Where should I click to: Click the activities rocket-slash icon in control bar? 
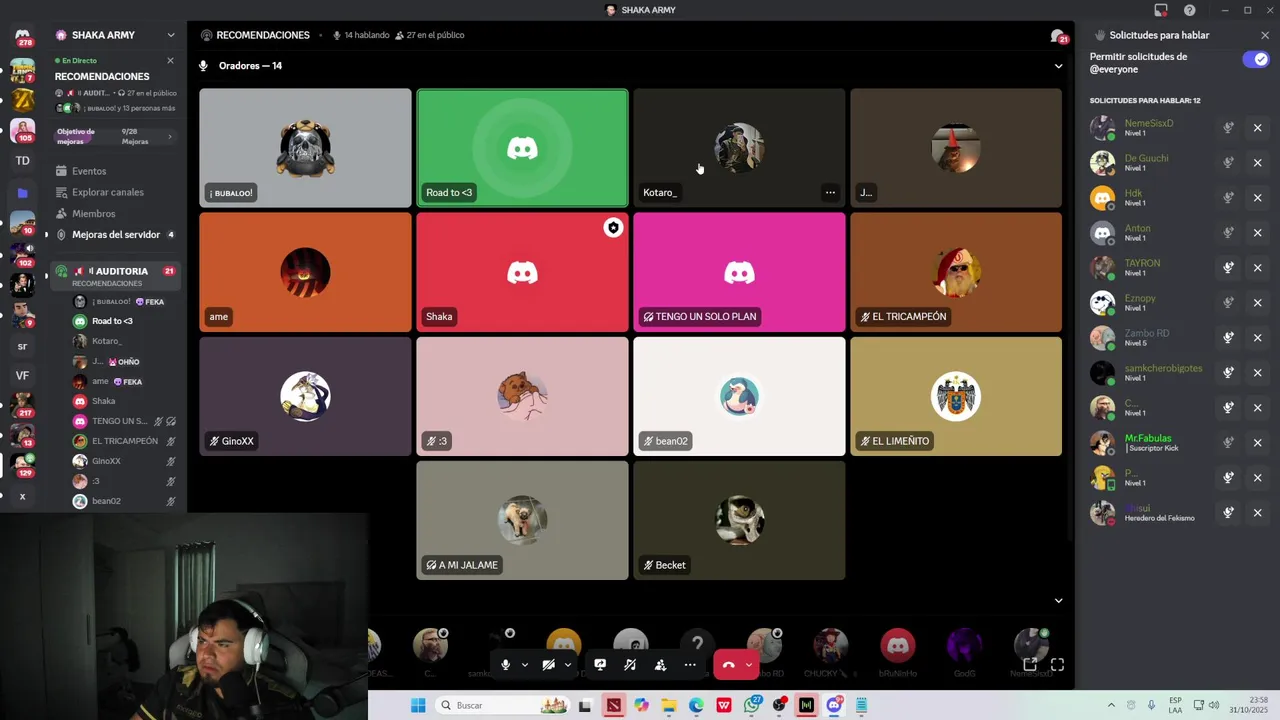[x=630, y=665]
